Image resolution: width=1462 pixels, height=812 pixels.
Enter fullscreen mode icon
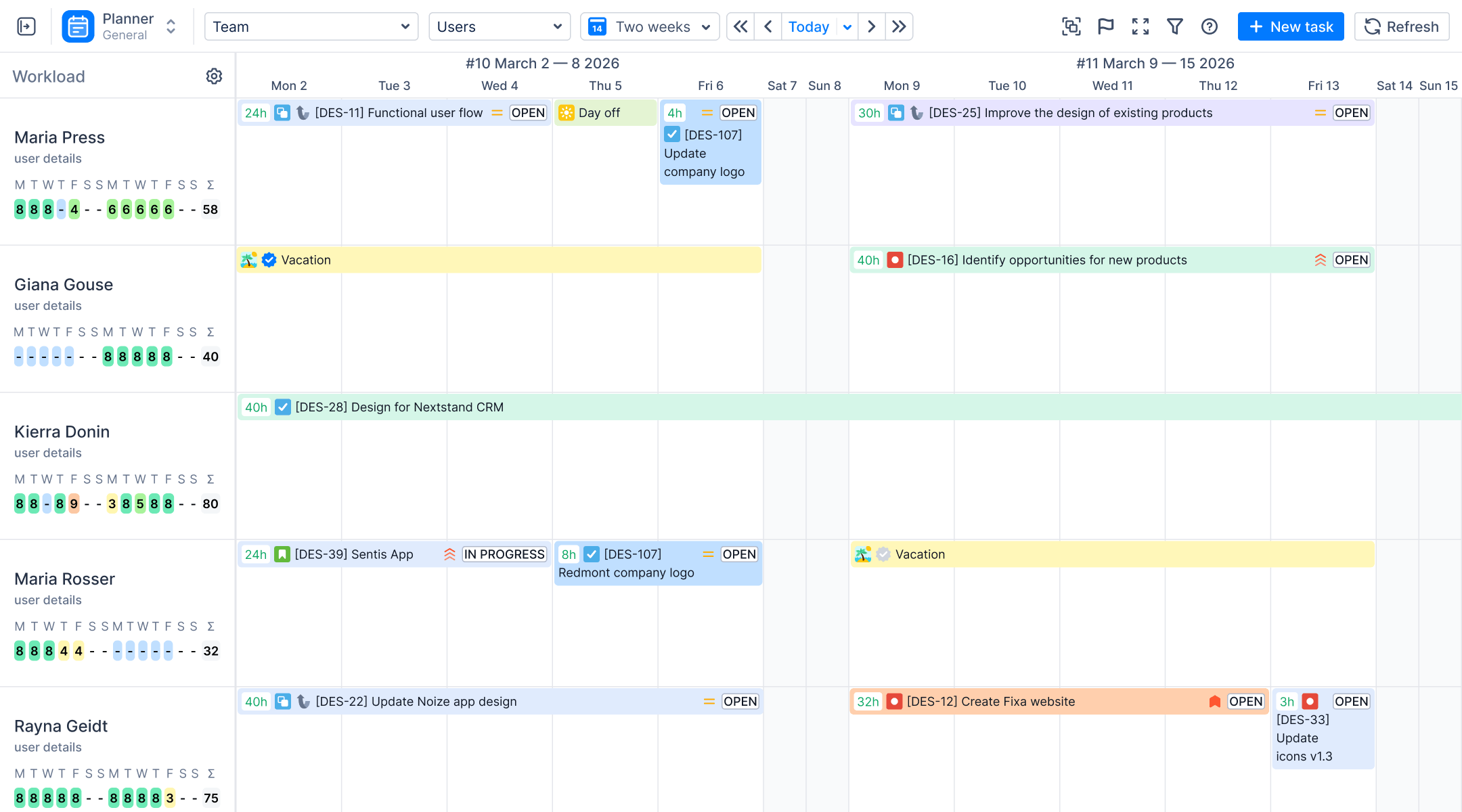tap(1140, 26)
